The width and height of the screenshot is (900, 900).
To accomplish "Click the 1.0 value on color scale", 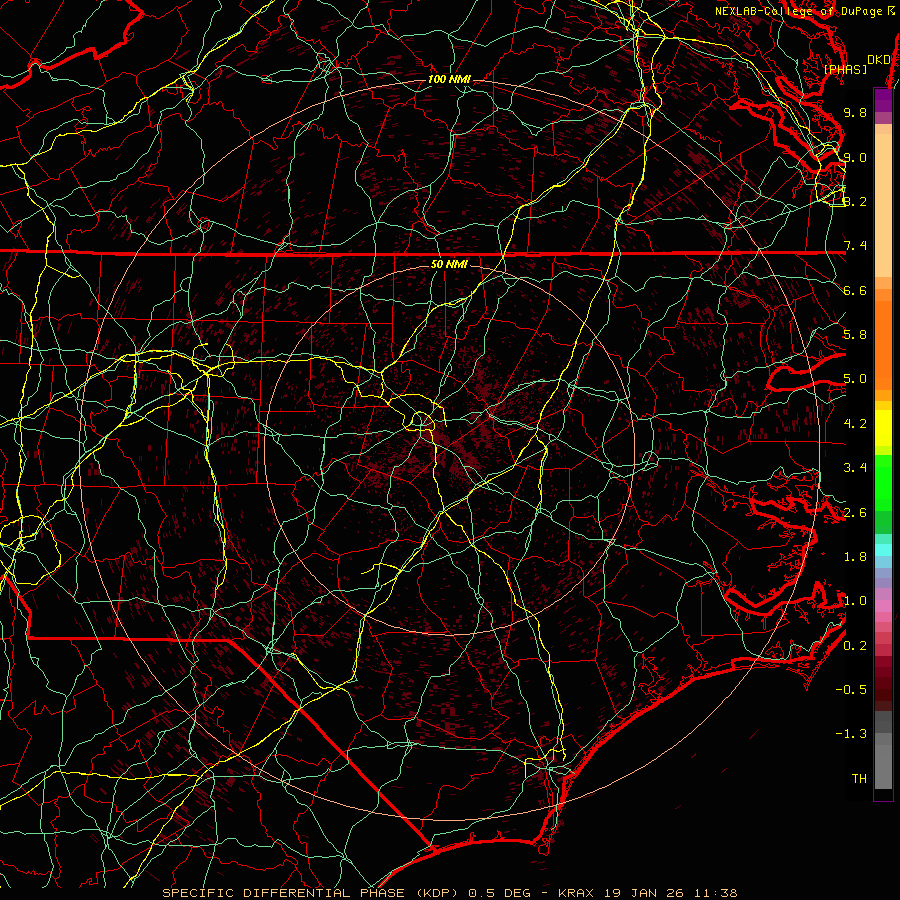I will (855, 601).
